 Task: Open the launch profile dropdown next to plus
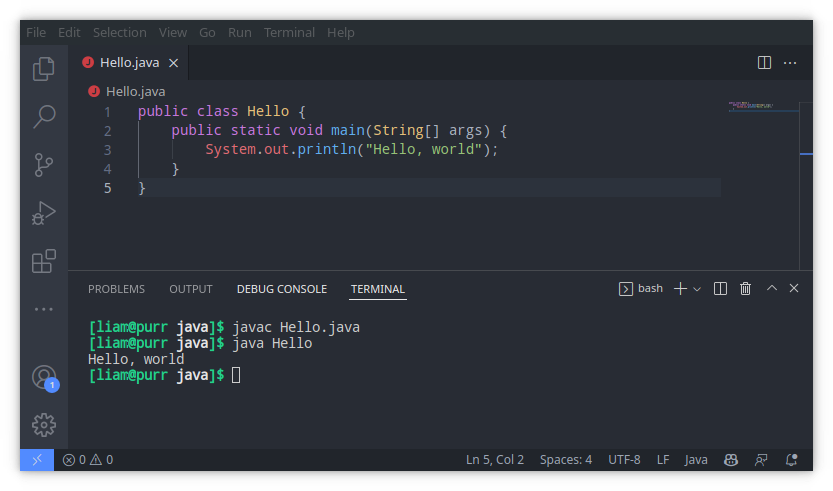point(697,289)
